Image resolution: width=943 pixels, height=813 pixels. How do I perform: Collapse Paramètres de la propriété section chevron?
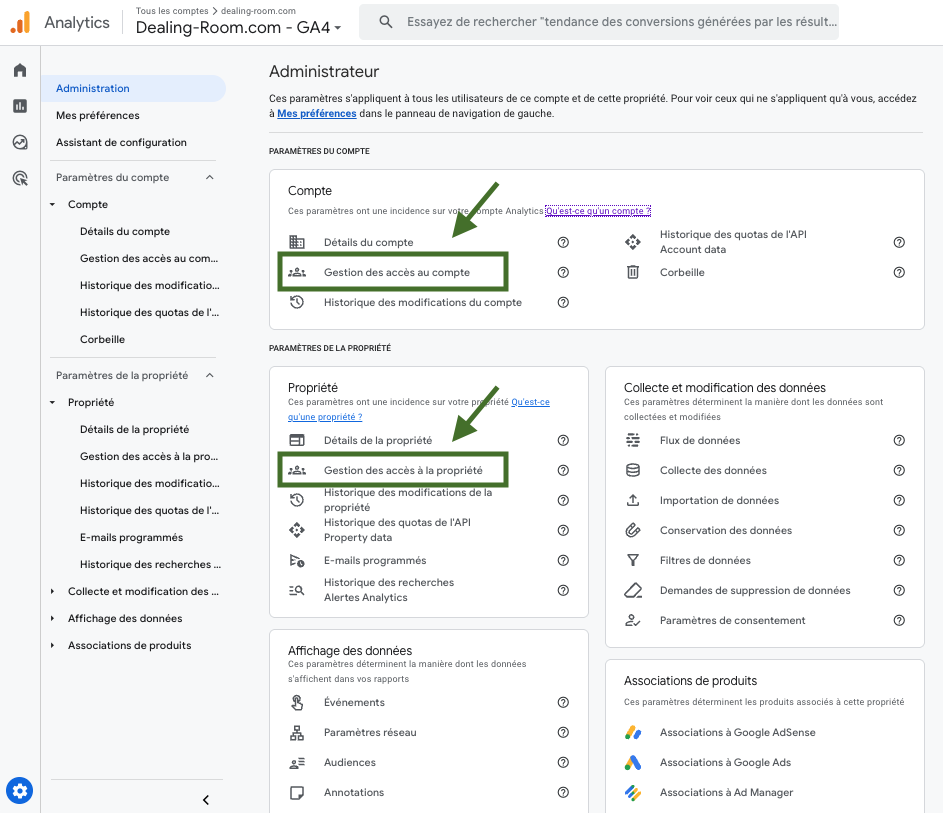tap(209, 375)
